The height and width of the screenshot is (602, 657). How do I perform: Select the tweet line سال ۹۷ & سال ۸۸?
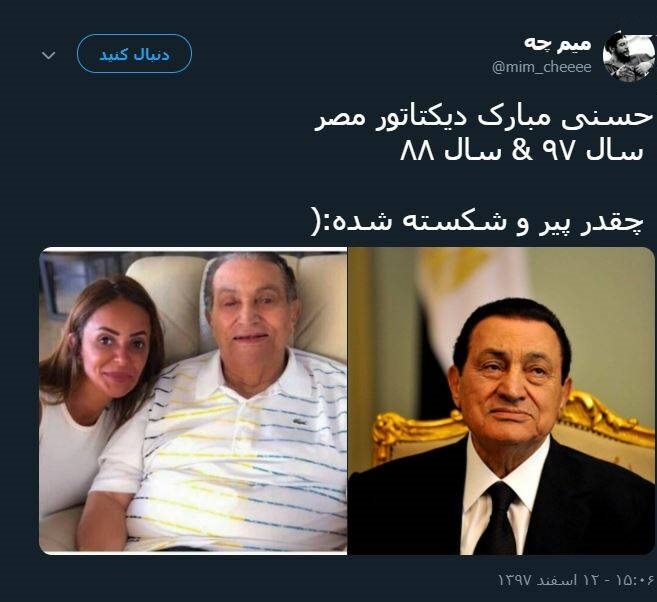[x=522, y=151]
